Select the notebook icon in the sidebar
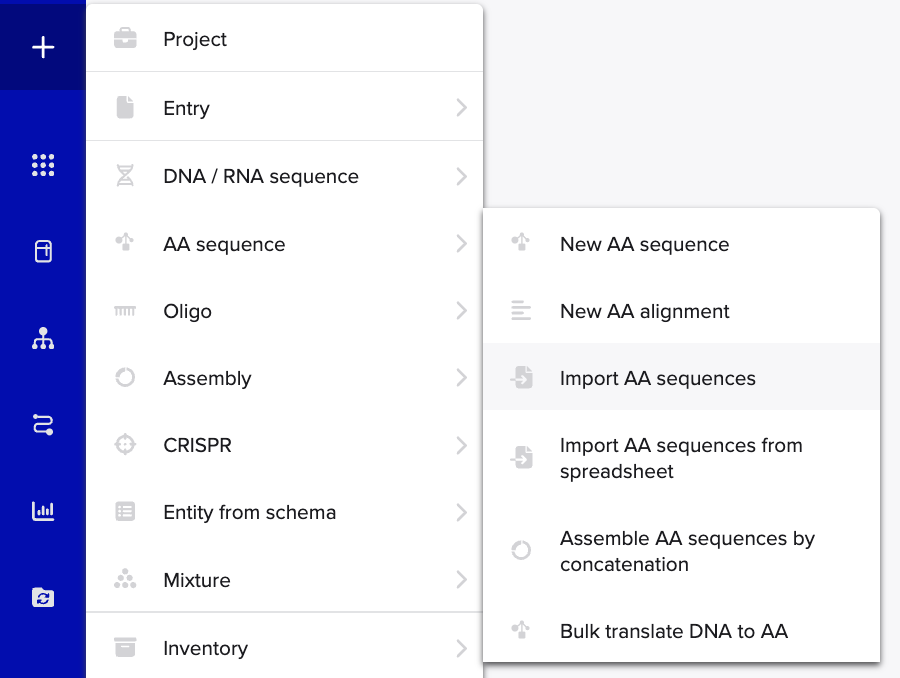The height and width of the screenshot is (678, 900). (42, 251)
